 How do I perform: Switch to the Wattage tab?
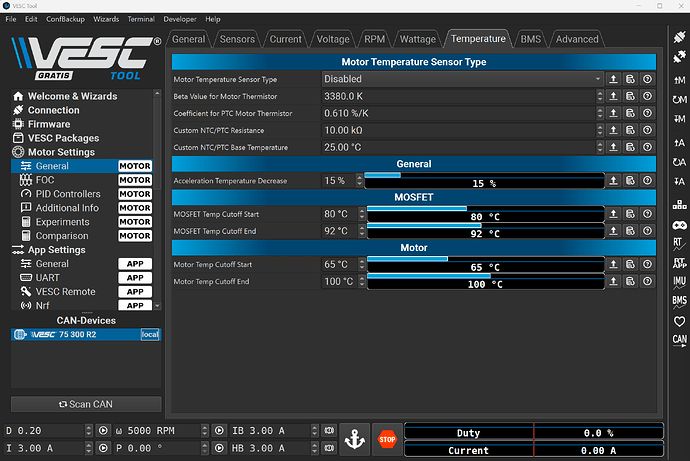pyautogui.click(x=418, y=39)
